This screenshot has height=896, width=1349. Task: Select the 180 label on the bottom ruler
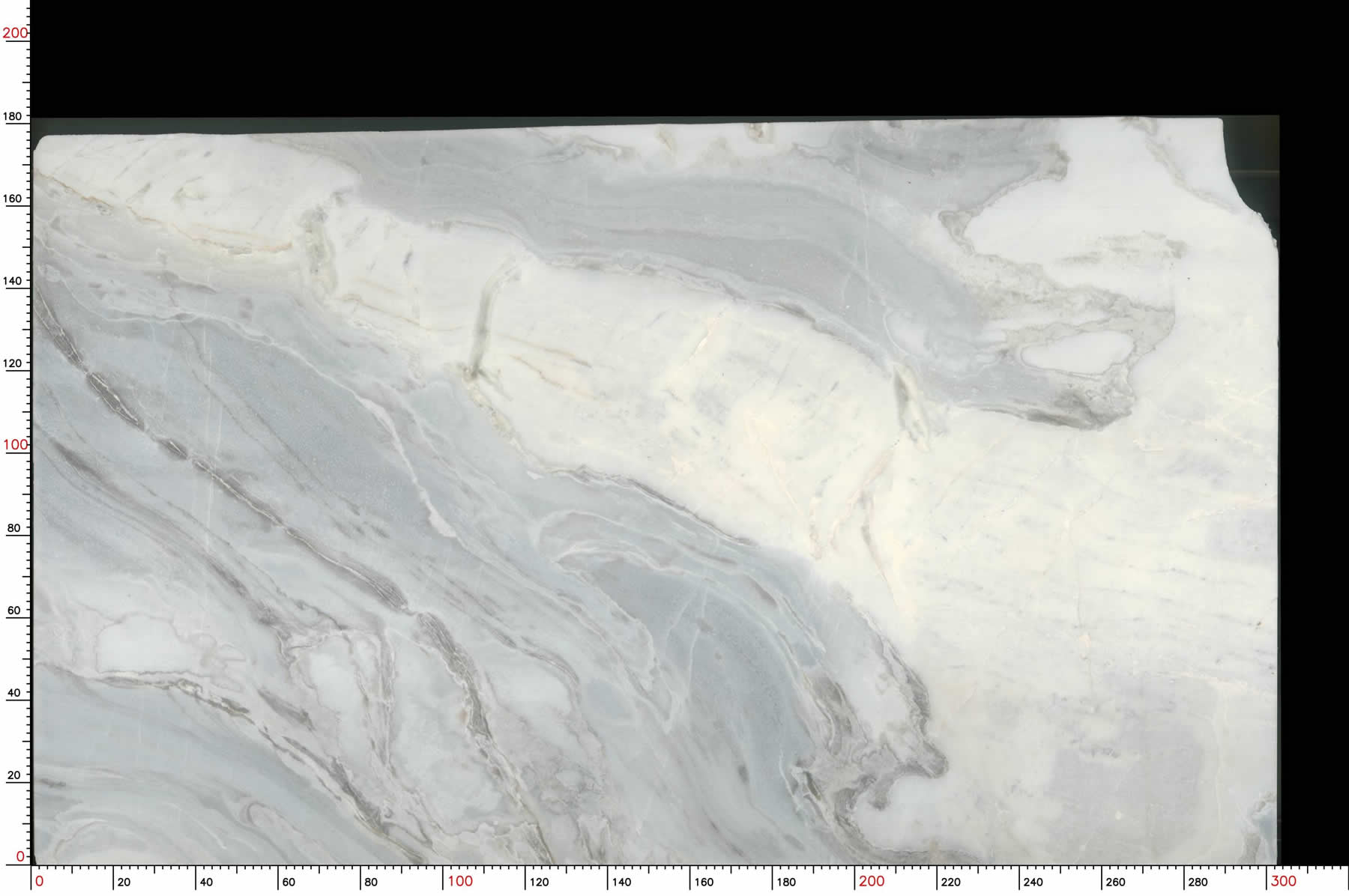(x=786, y=882)
